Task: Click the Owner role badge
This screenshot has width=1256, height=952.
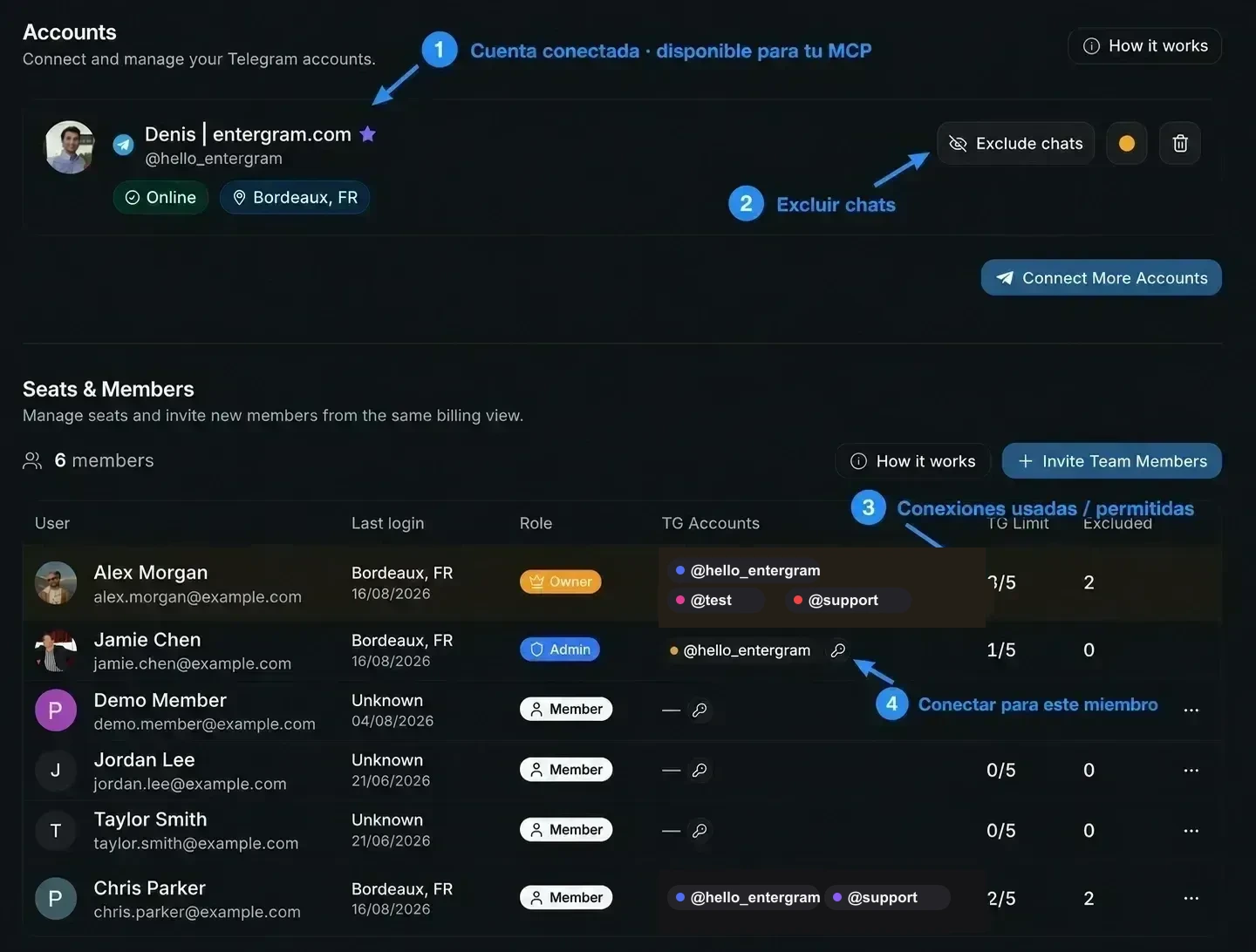Action: [561, 581]
